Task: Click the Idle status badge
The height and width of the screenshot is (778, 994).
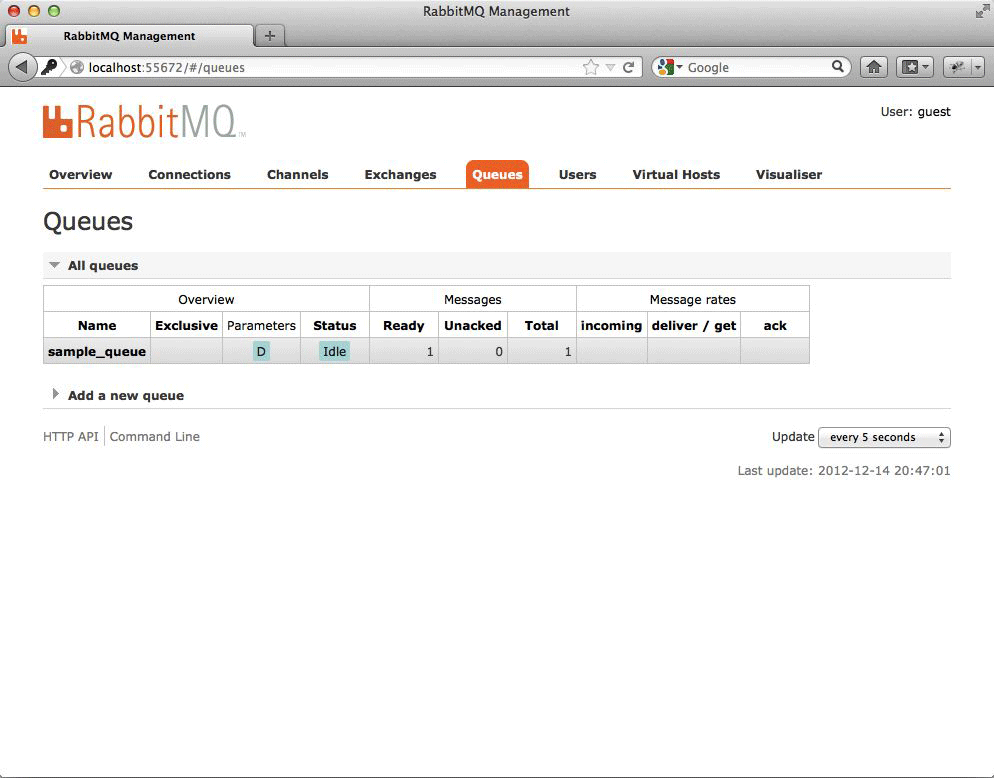Action: click(x=335, y=351)
